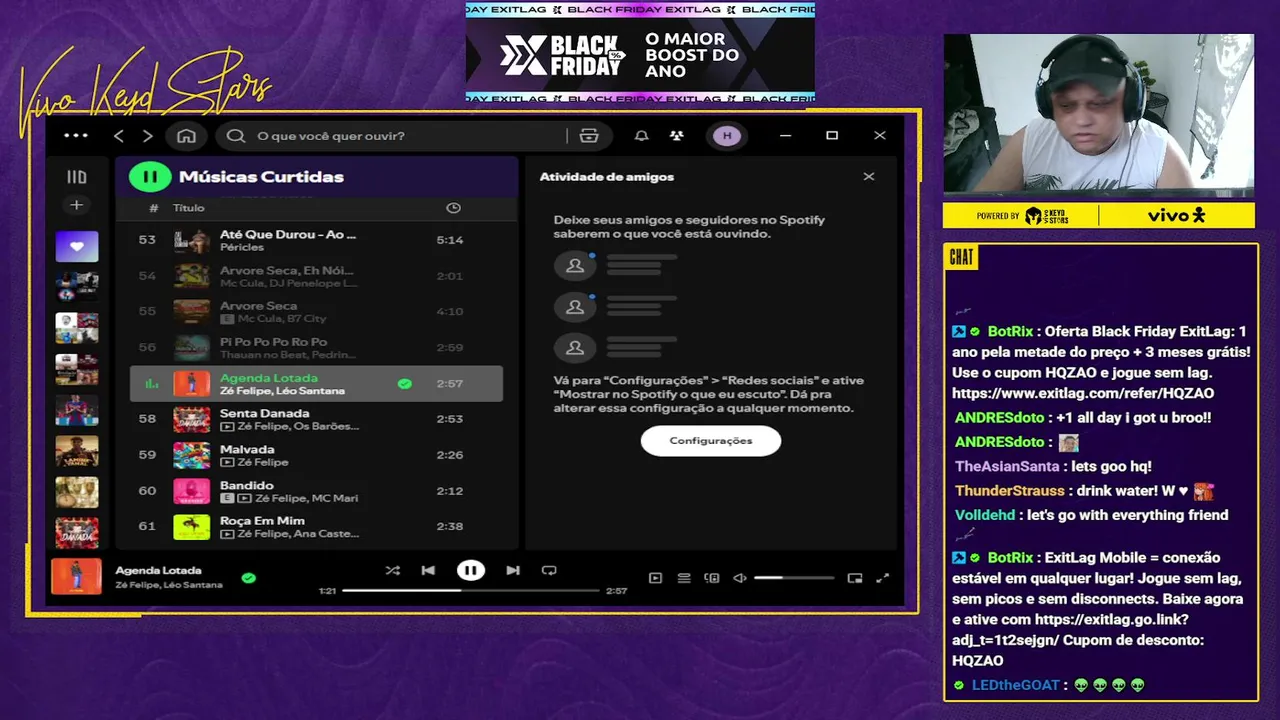Image resolution: width=1280 pixels, height=720 pixels.
Task: Go back with the left arrow
Action: [119, 136]
